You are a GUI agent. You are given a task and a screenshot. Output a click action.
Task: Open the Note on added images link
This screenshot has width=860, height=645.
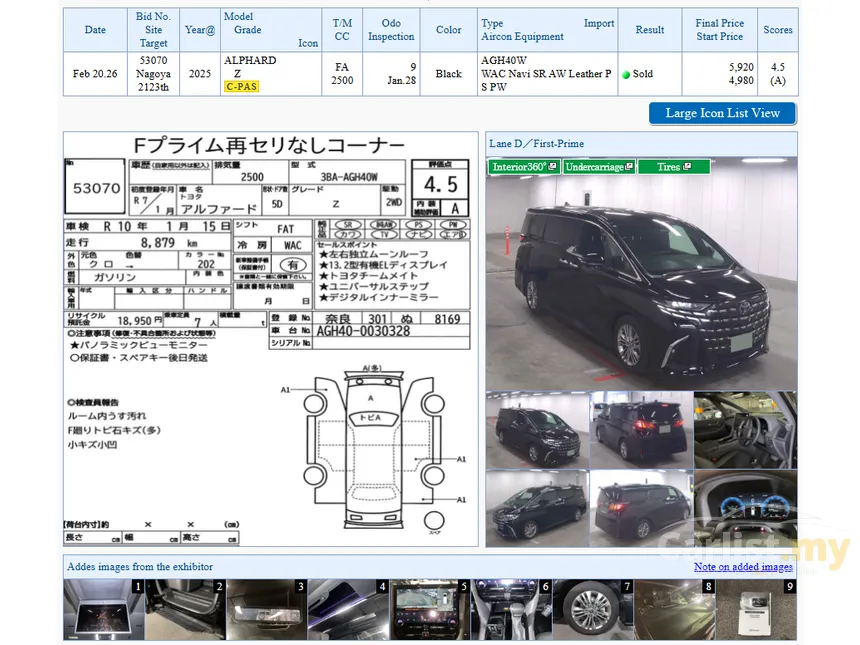coord(743,567)
